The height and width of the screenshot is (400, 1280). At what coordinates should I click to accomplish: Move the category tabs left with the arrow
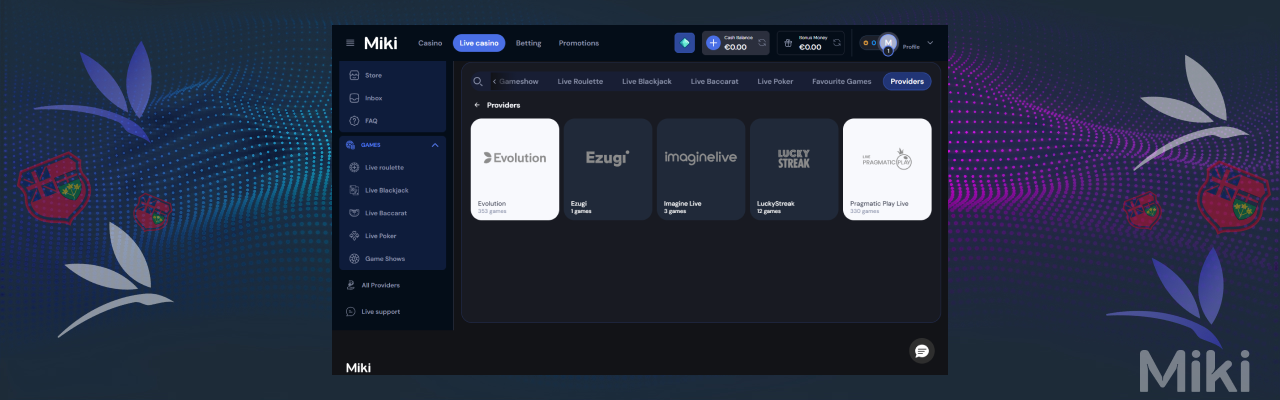coord(494,81)
